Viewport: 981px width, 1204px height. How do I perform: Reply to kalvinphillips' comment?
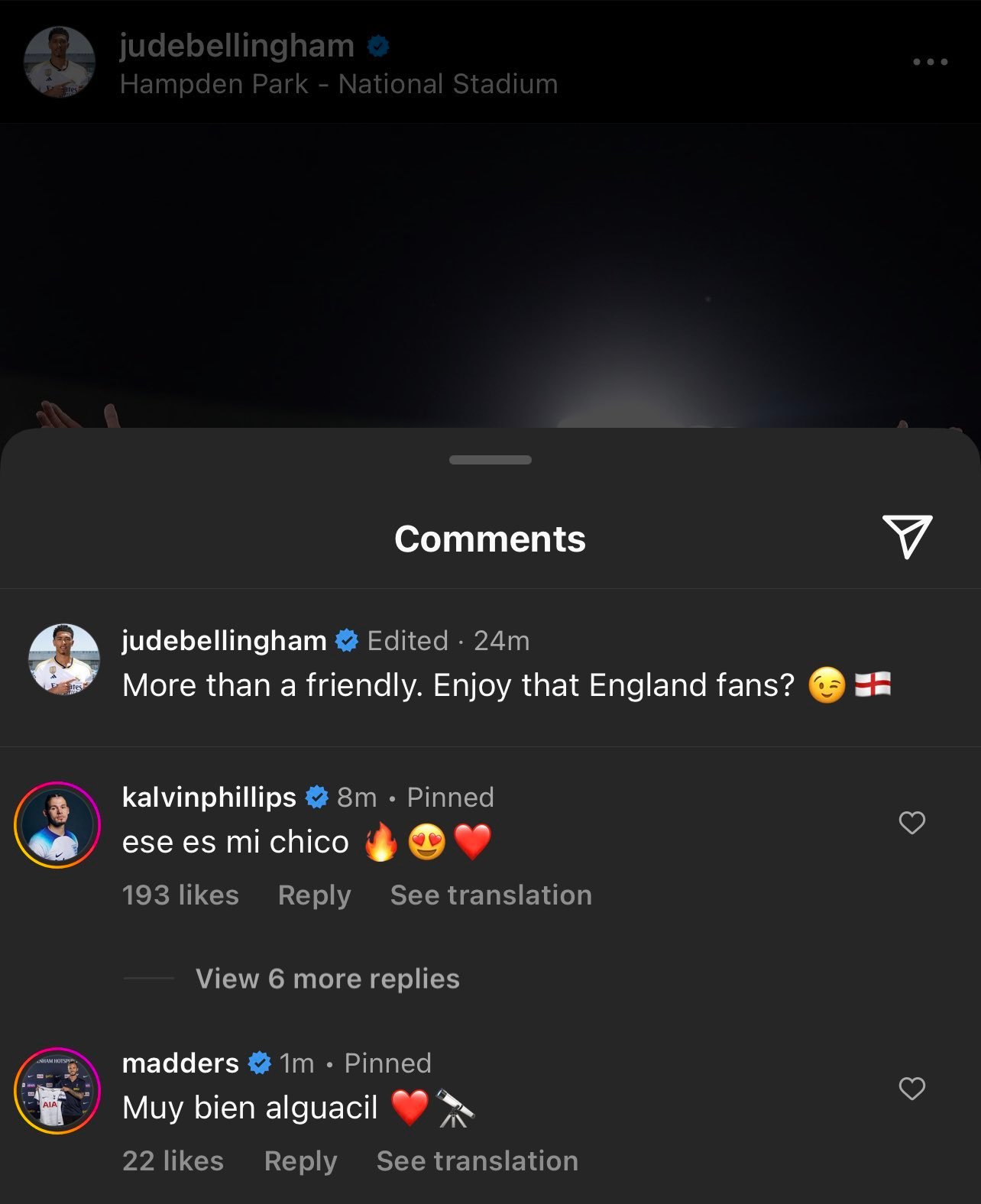(315, 895)
